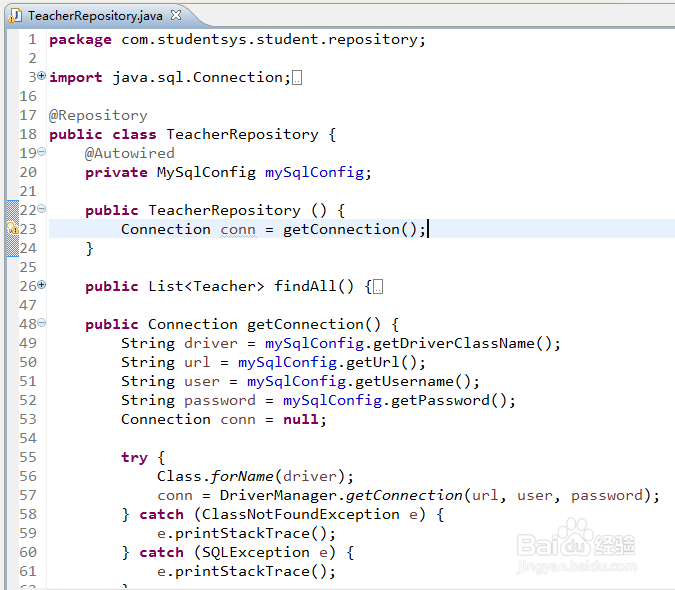Click the Java file icon on the tab
This screenshot has width=675, height=590.
[x=15, y=16]
